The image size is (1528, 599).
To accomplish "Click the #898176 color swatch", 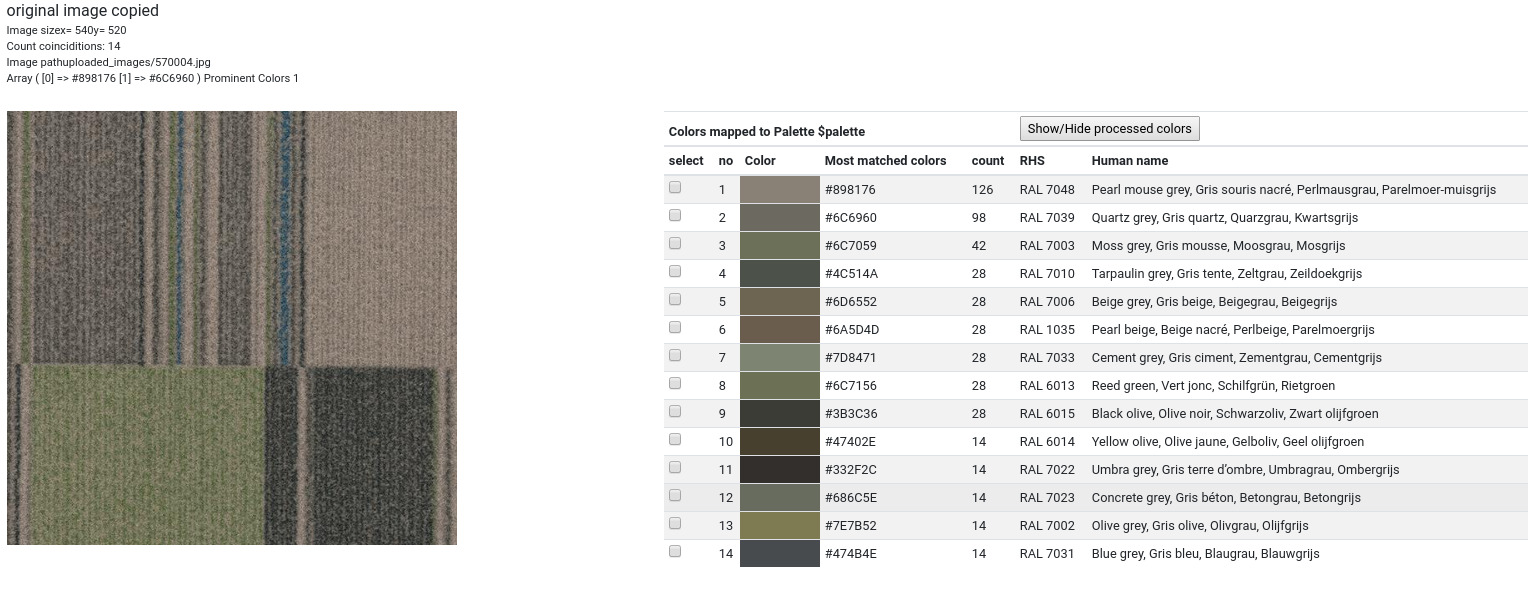I will click(779, 190).
